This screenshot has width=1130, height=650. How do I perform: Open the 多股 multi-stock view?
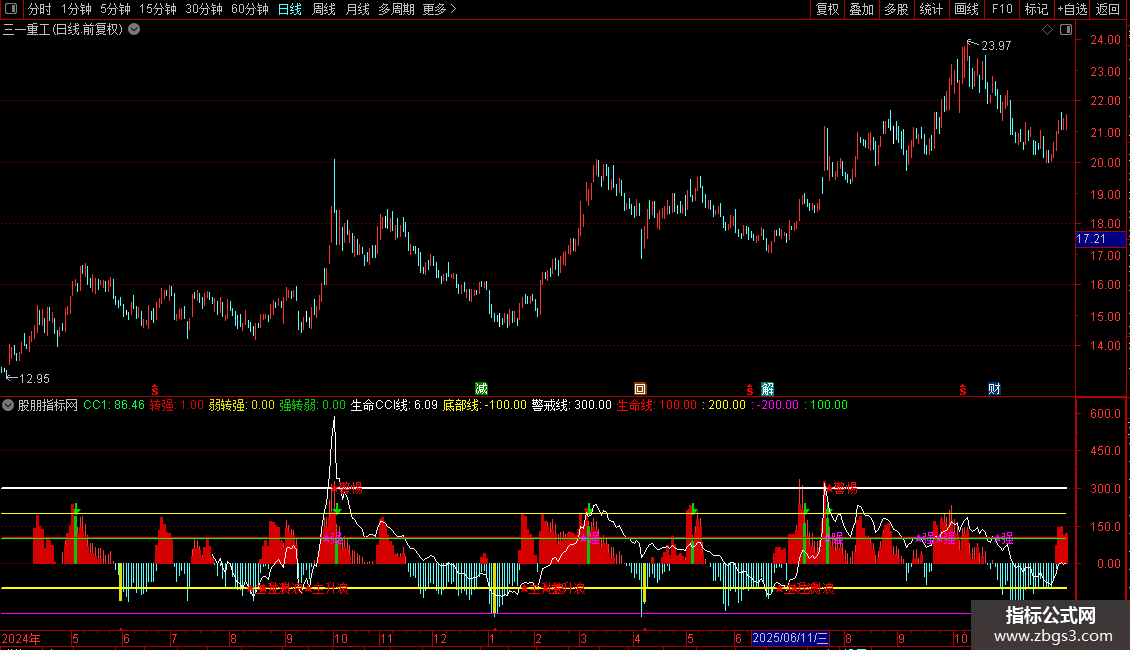pos(896,9)
